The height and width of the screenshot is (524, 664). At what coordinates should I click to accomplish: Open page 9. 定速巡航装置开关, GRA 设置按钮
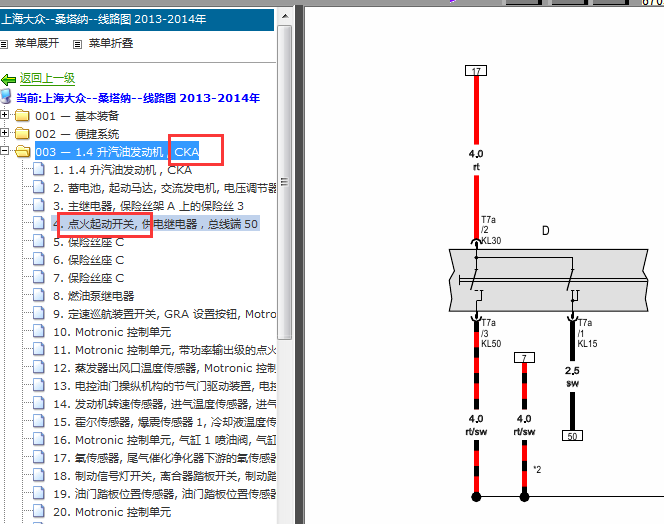[164, 314]
